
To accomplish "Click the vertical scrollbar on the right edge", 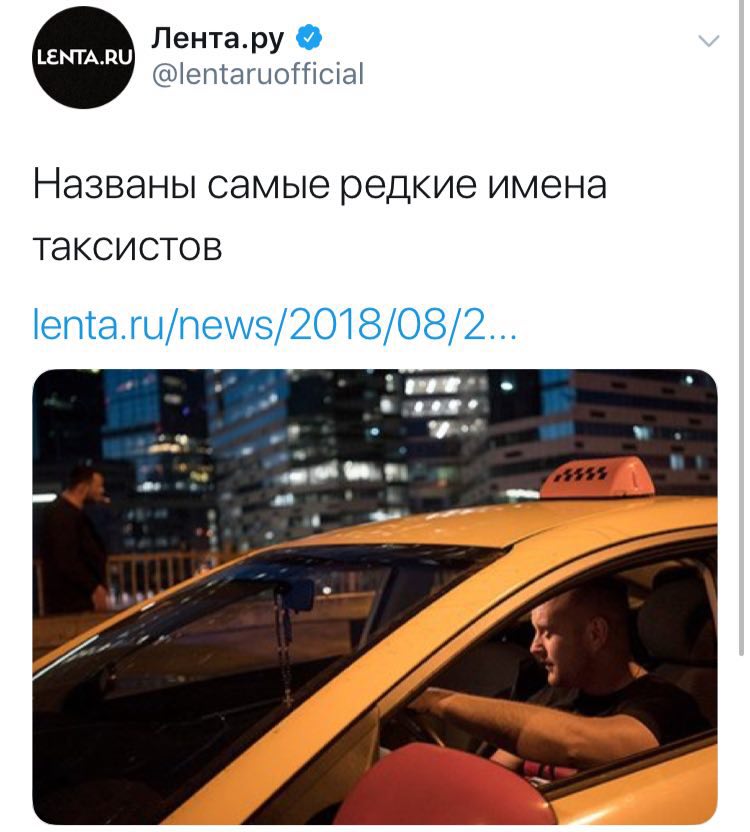I will tap(742, 329).
